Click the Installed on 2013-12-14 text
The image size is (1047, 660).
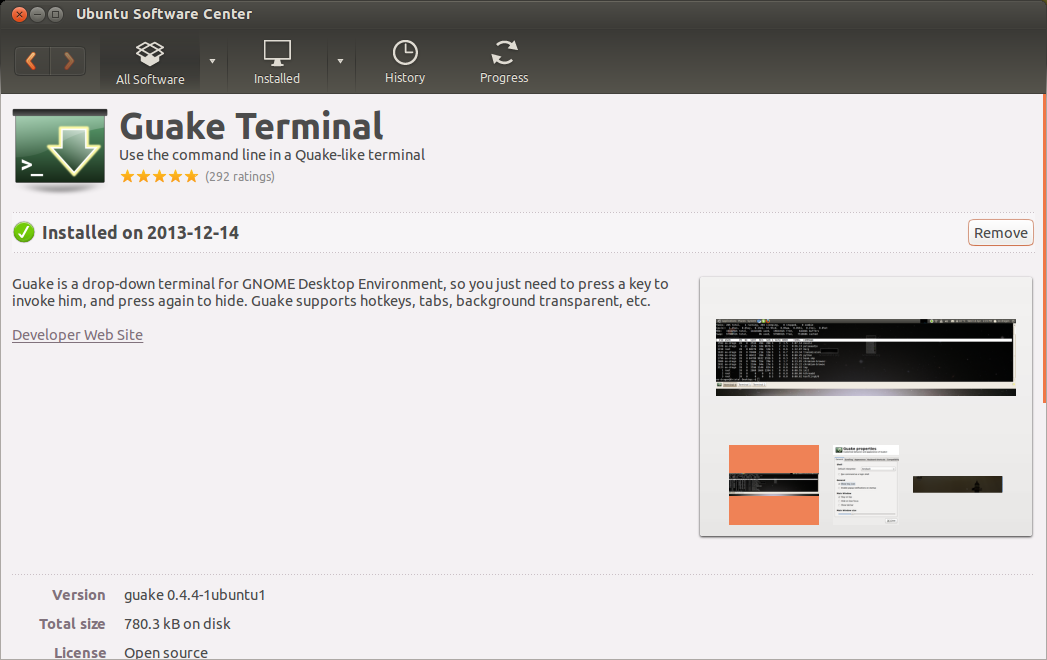[x=140, y=232]
